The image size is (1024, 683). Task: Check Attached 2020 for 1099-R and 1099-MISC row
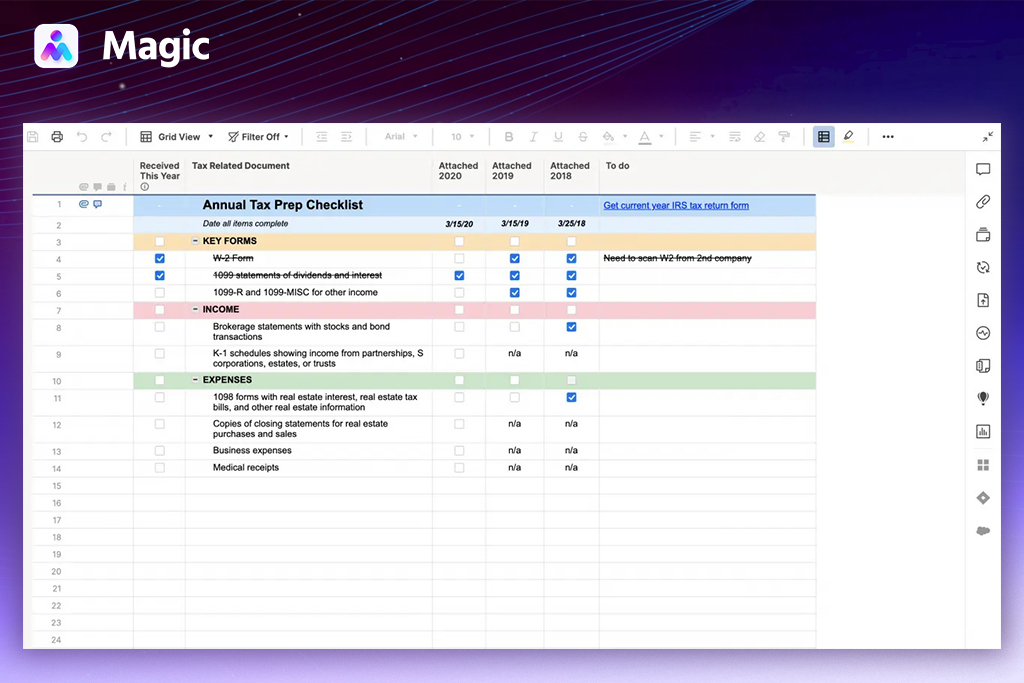click(x=459, y=293)
